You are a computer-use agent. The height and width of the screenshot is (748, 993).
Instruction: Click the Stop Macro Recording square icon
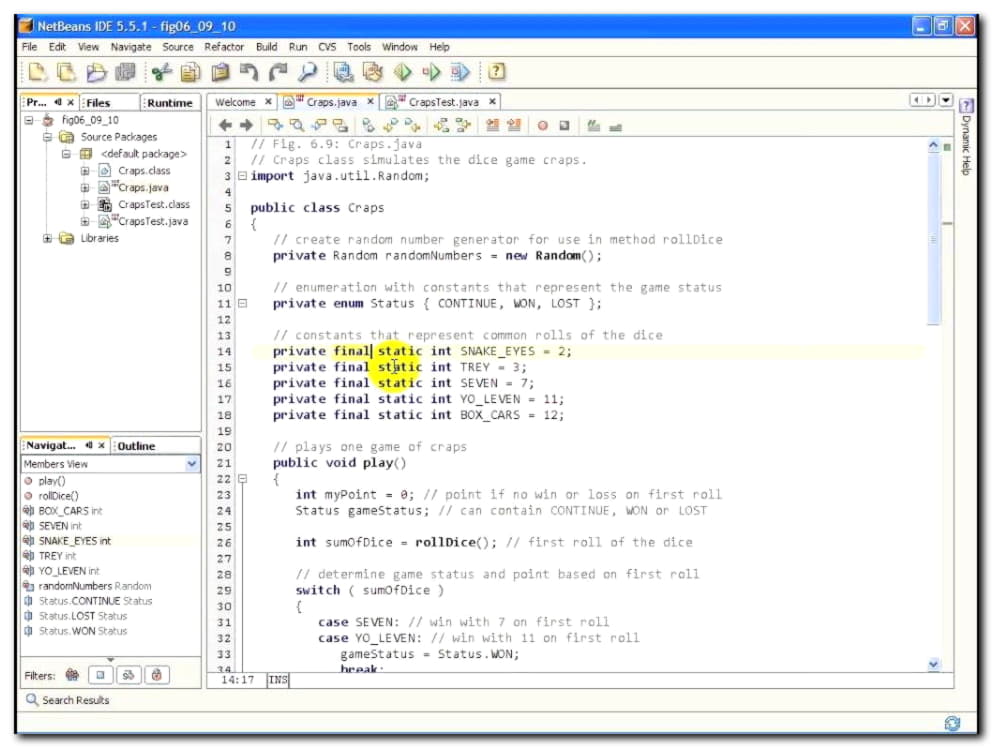(x=564, y=125)
